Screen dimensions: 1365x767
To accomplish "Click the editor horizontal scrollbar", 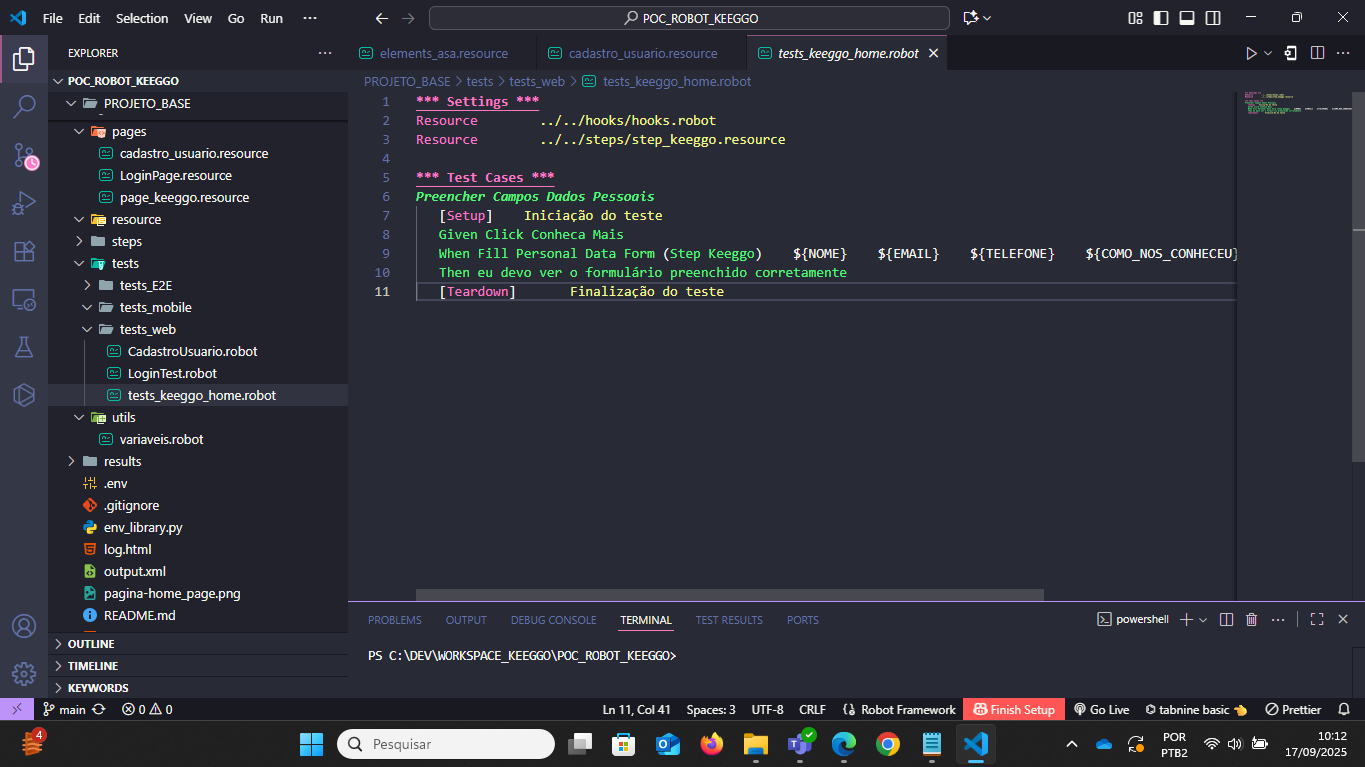I will pos(729,595).
